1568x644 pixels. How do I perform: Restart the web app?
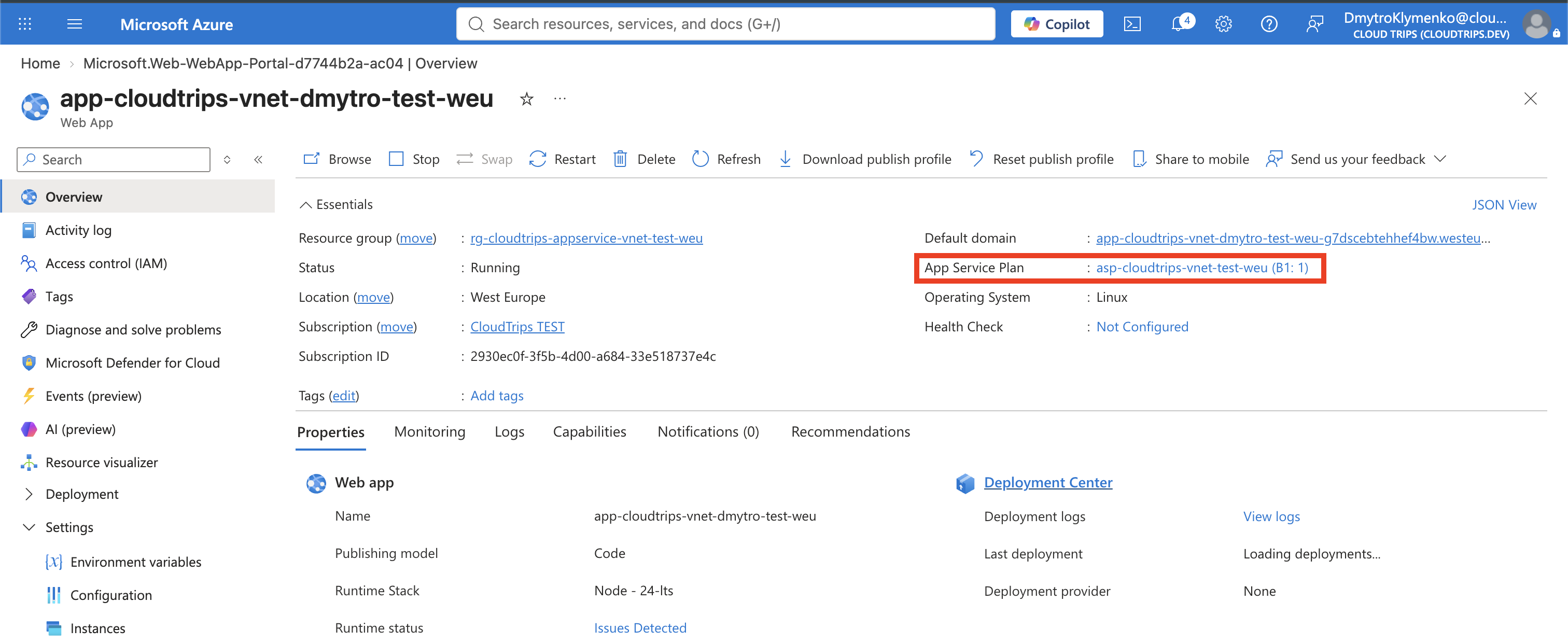(x=563, y=159)
